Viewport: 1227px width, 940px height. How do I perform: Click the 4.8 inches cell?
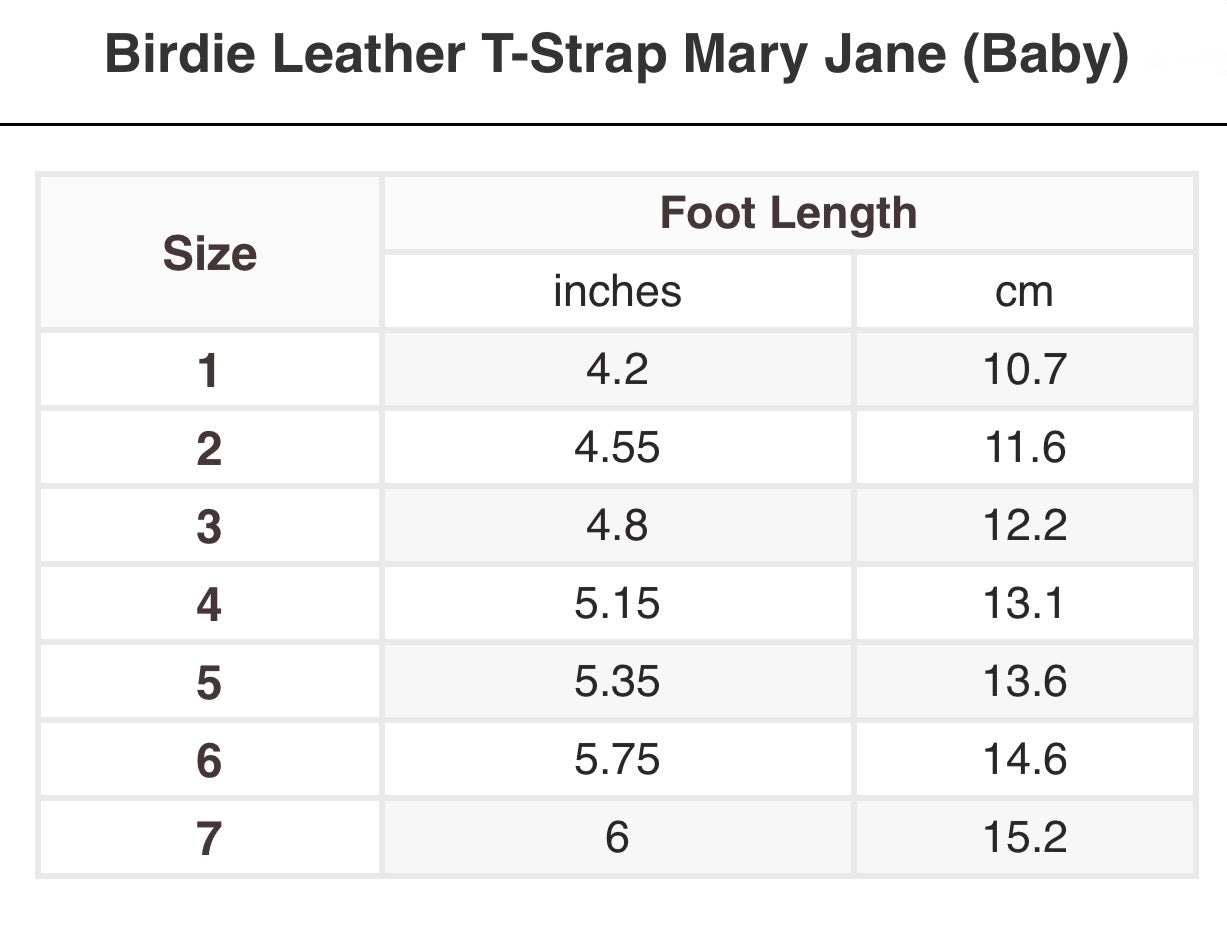617,525
